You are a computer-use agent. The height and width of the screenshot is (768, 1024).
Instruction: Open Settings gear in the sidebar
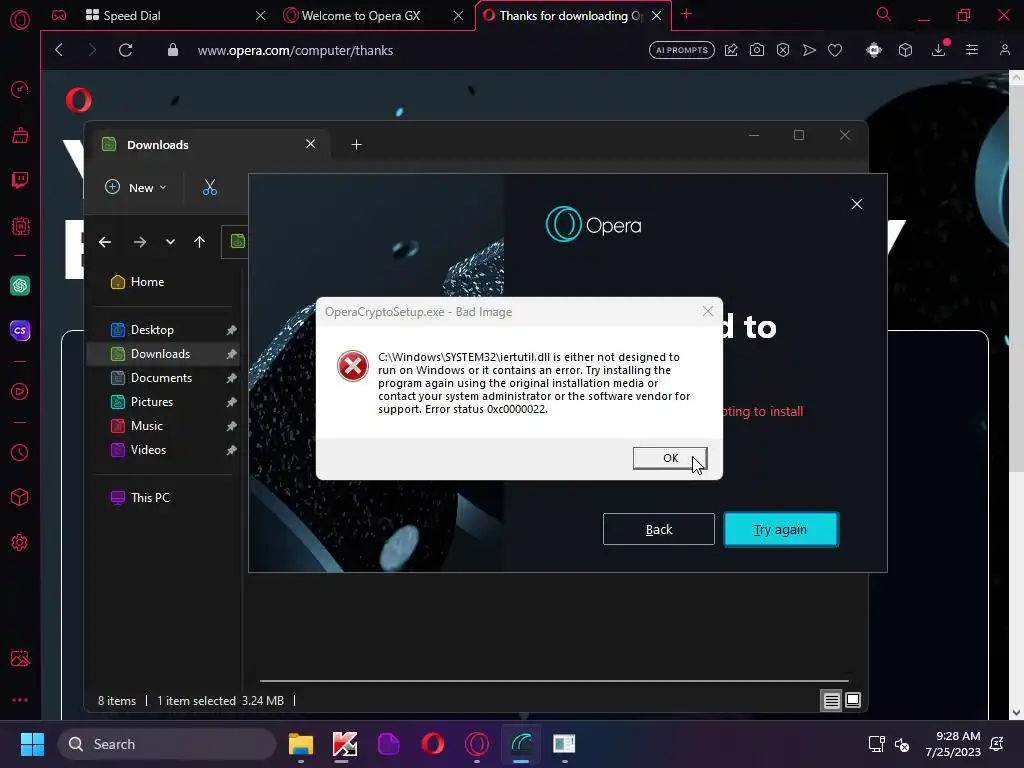pyautogui.click(x=20, y=542)
